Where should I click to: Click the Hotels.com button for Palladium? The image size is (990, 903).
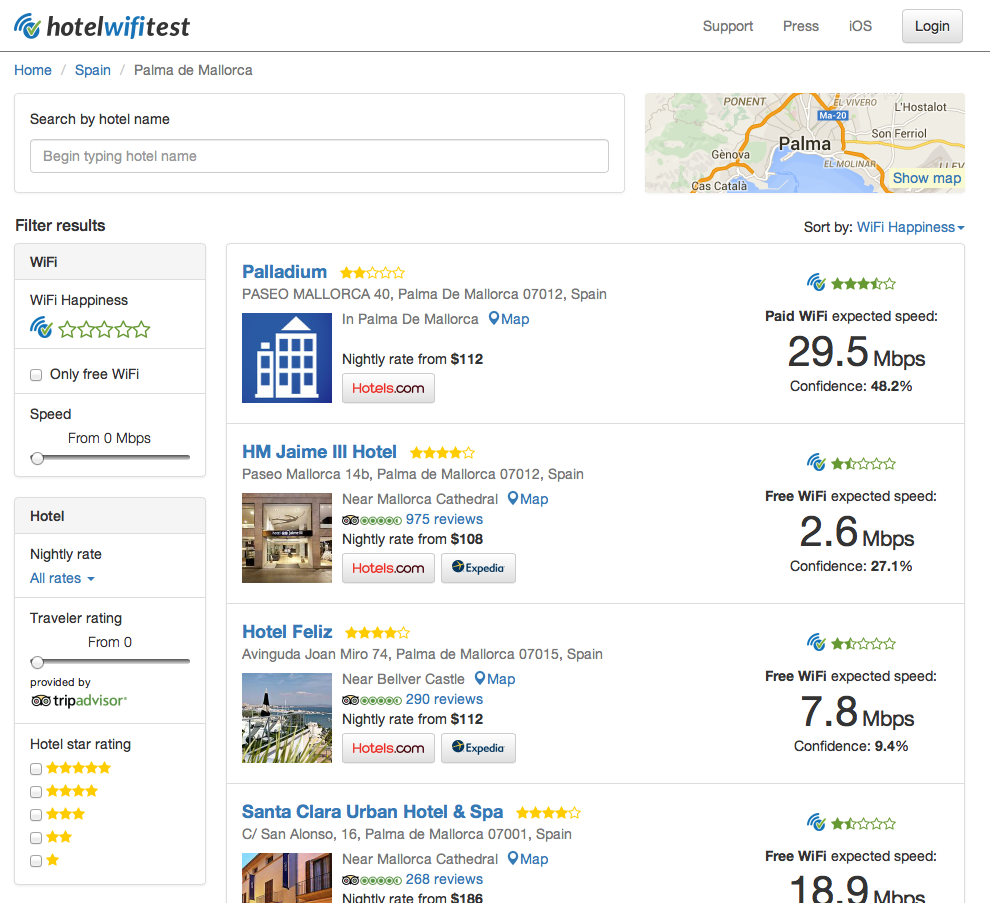[388, 388]
